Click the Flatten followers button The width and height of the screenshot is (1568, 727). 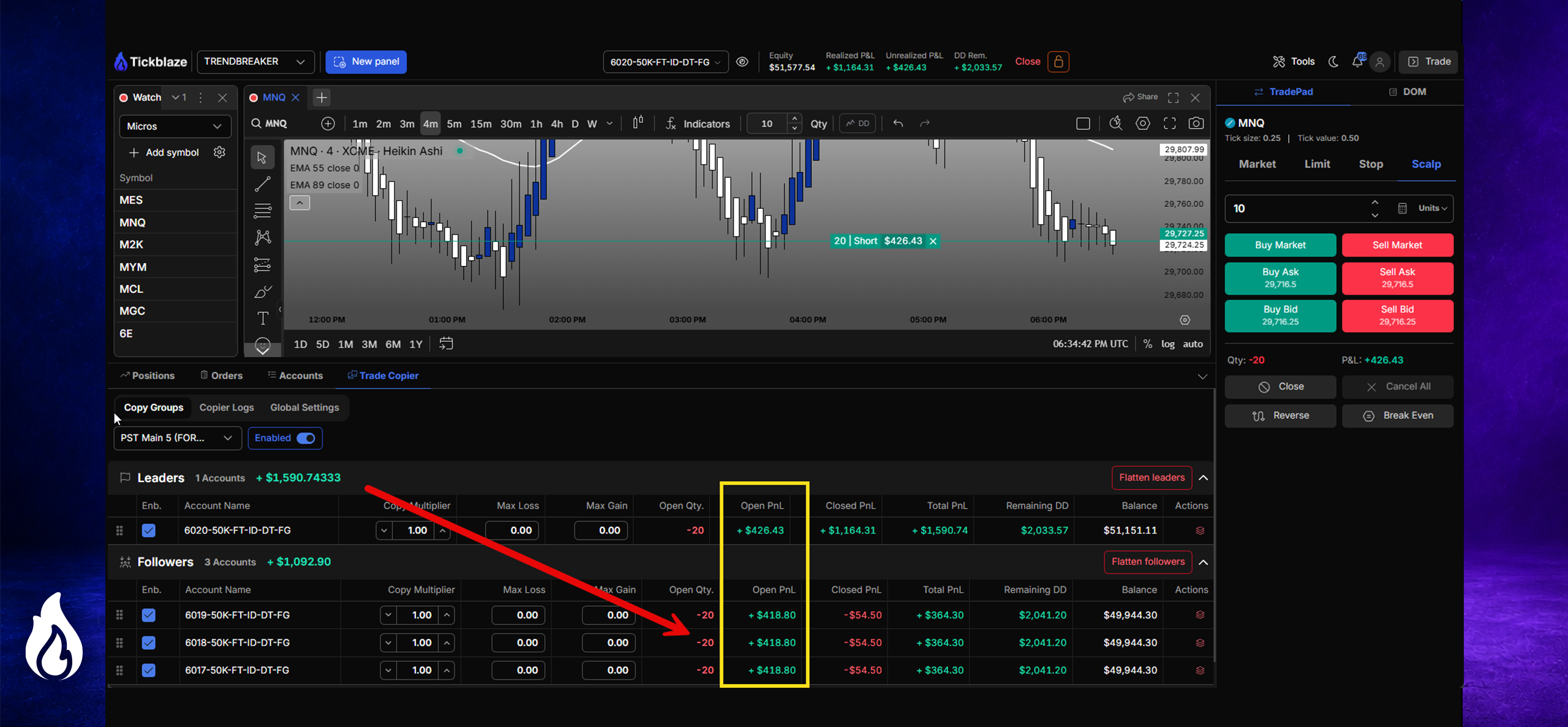[1148, 562]
